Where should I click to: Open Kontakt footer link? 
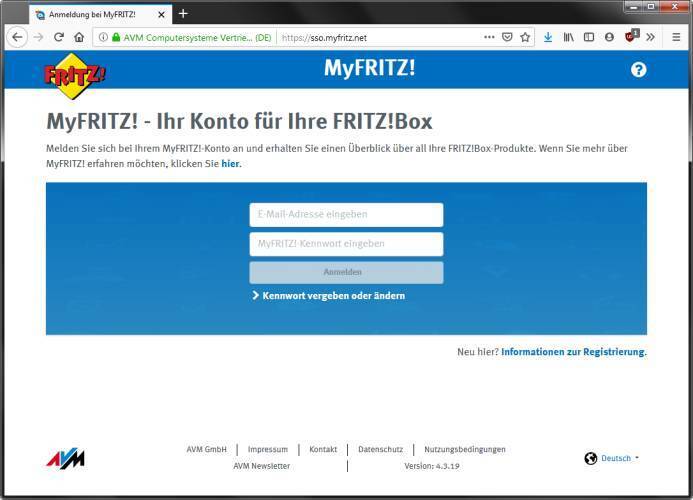[323, 449]
